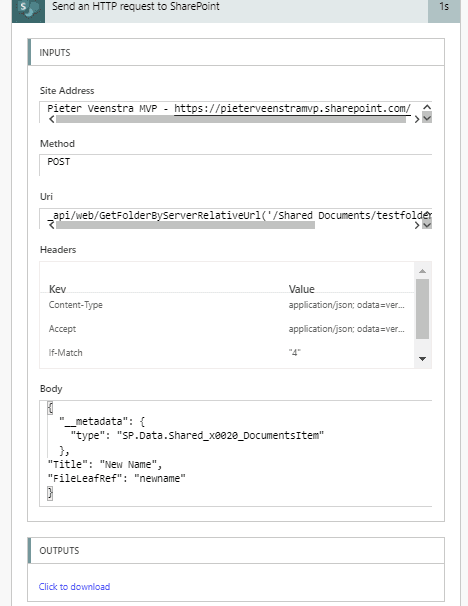This screenshot has height=606, width=468.
Task: Collapse the OUTPUTS section header
Action: pyautogui.click(x=236, y=550)
